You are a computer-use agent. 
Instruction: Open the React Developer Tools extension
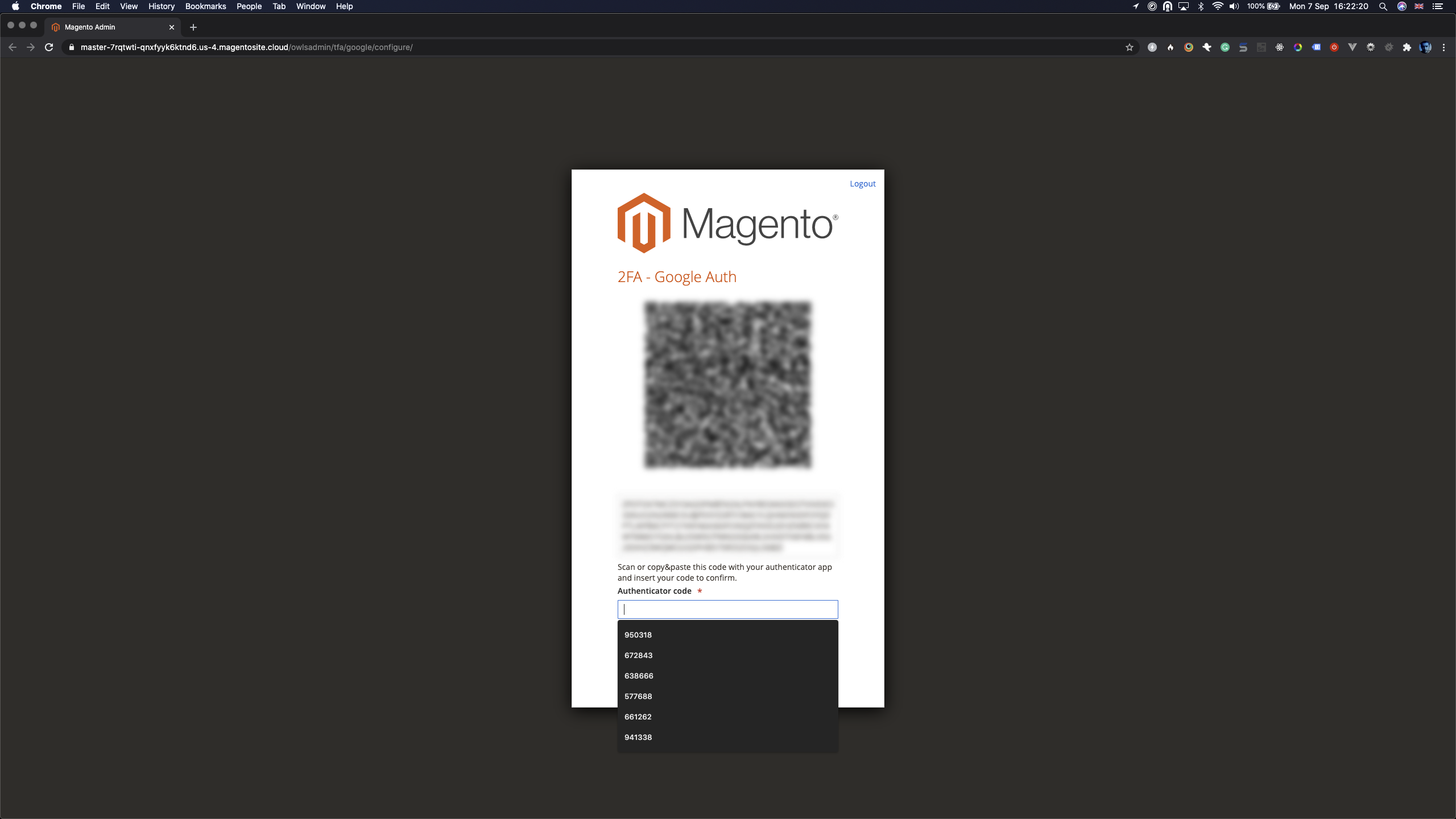pyautogui.click(x=1279, y=47)
